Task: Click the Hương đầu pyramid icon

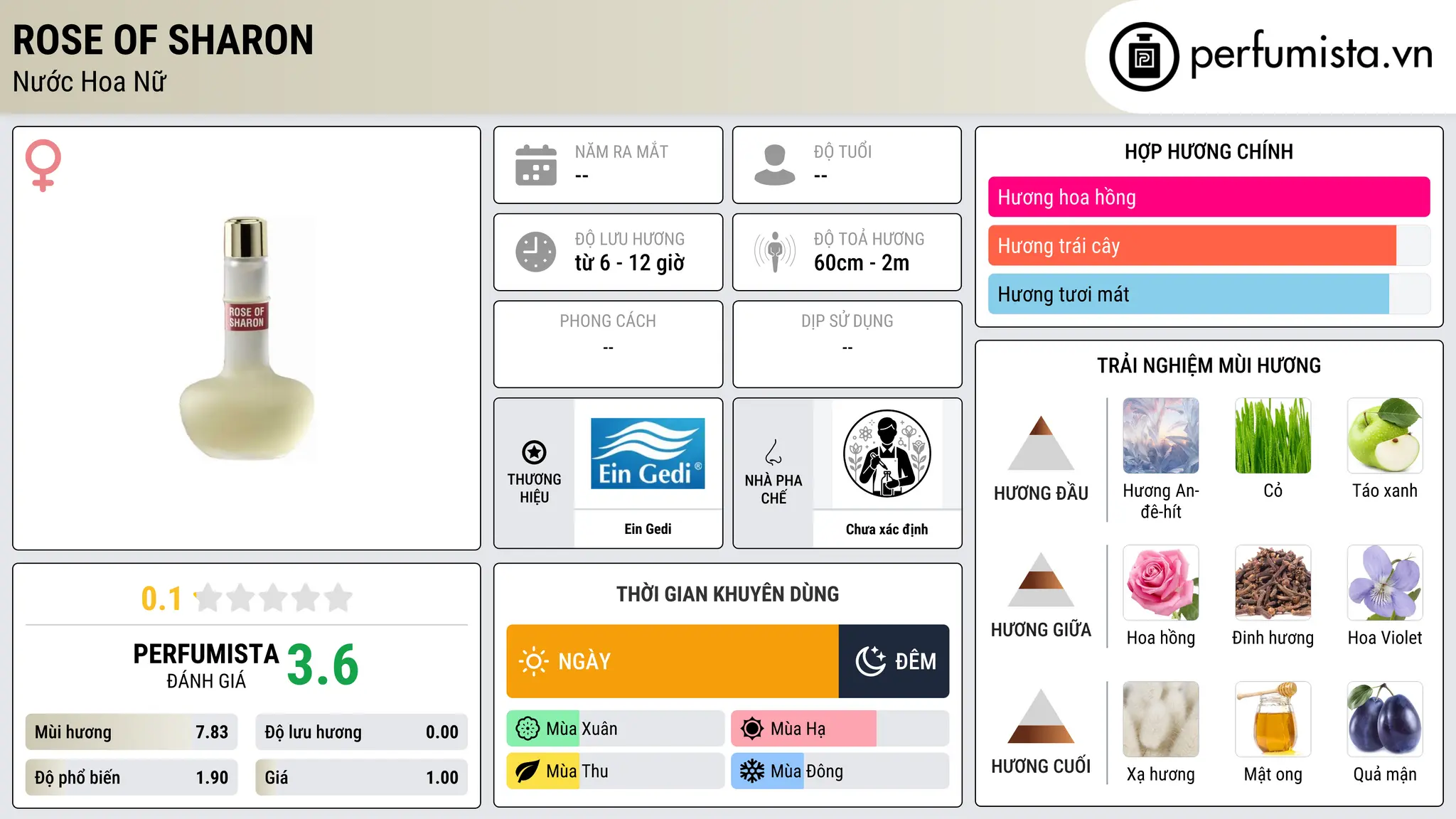Action: (x=1041, y=443)
